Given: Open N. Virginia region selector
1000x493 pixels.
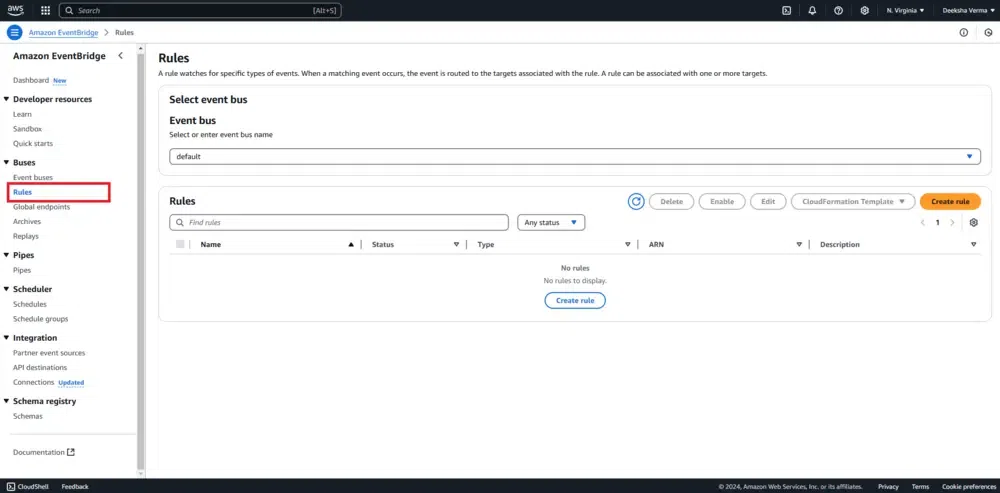Looking at the screenshot, I should click(905, 10).
